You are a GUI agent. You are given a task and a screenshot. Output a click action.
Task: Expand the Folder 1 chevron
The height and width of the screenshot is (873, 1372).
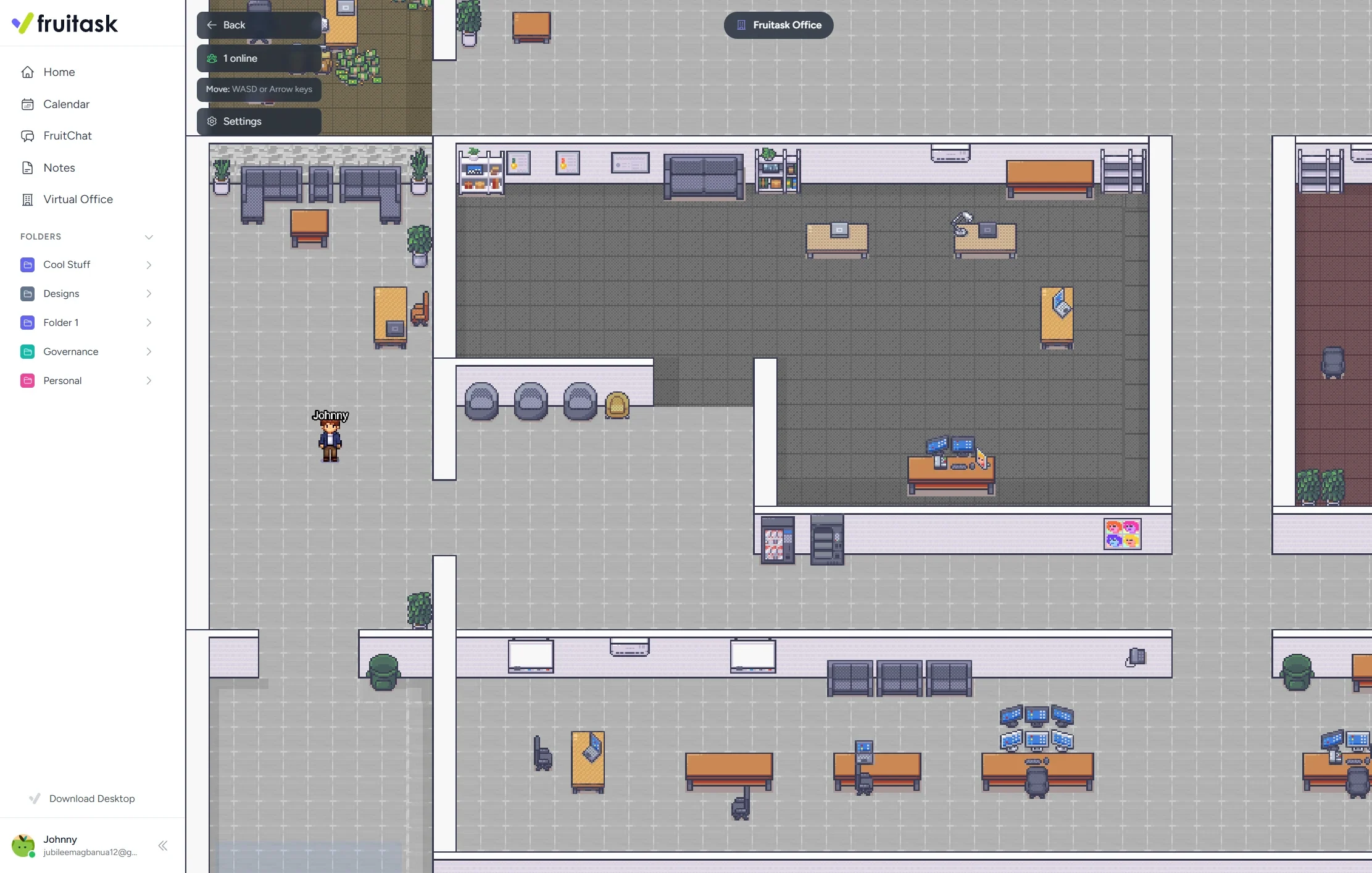(149, 323)
